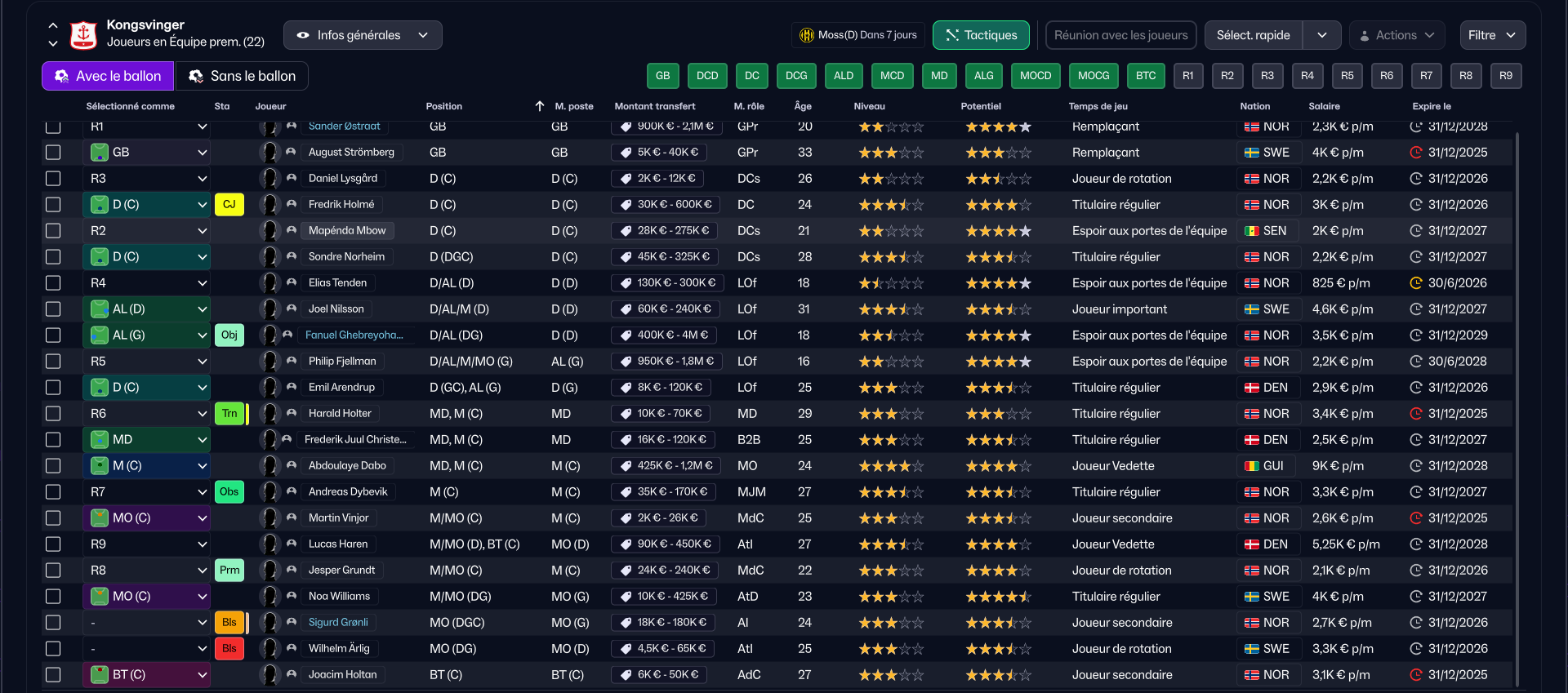Viewport: 1568px width, 693px height.
Task: Click Abdoulaye Dabo's player portrait icon
Action: [269, 466]
